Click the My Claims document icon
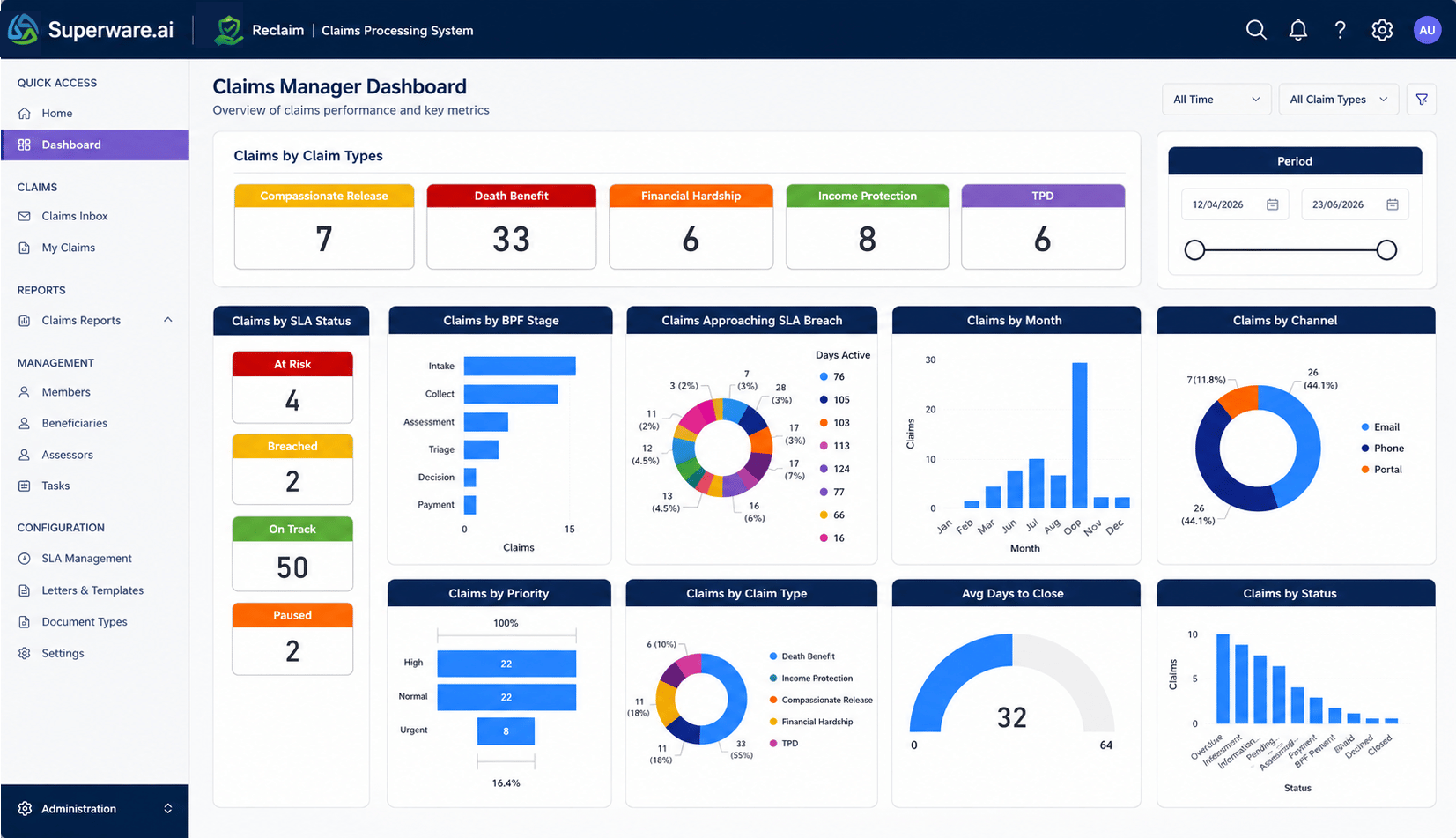 (x=25, y=248)
